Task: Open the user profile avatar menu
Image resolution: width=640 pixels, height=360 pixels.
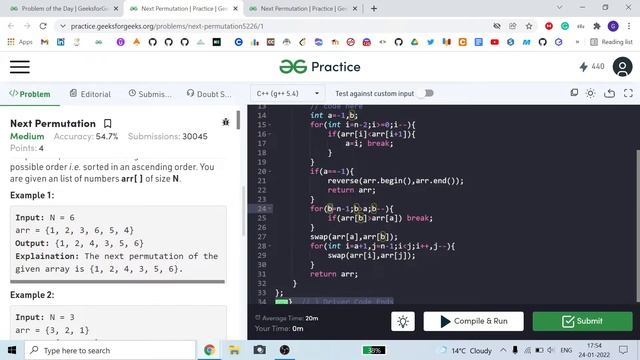Action: [622, 67]
